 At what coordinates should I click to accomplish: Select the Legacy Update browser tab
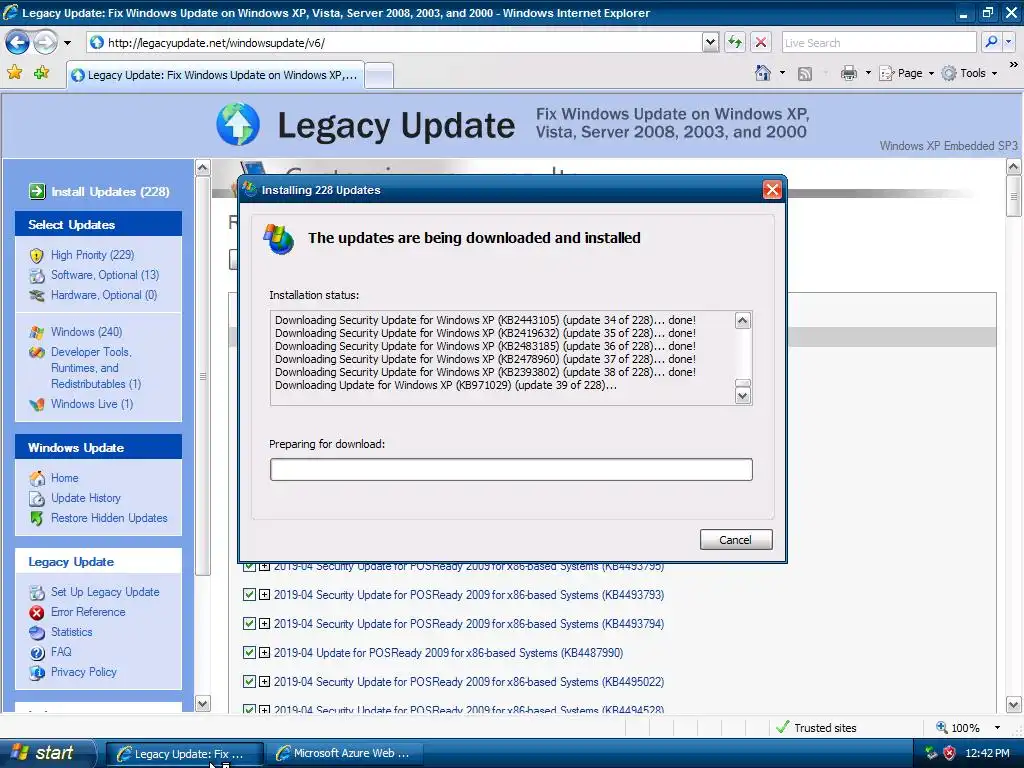215,75
